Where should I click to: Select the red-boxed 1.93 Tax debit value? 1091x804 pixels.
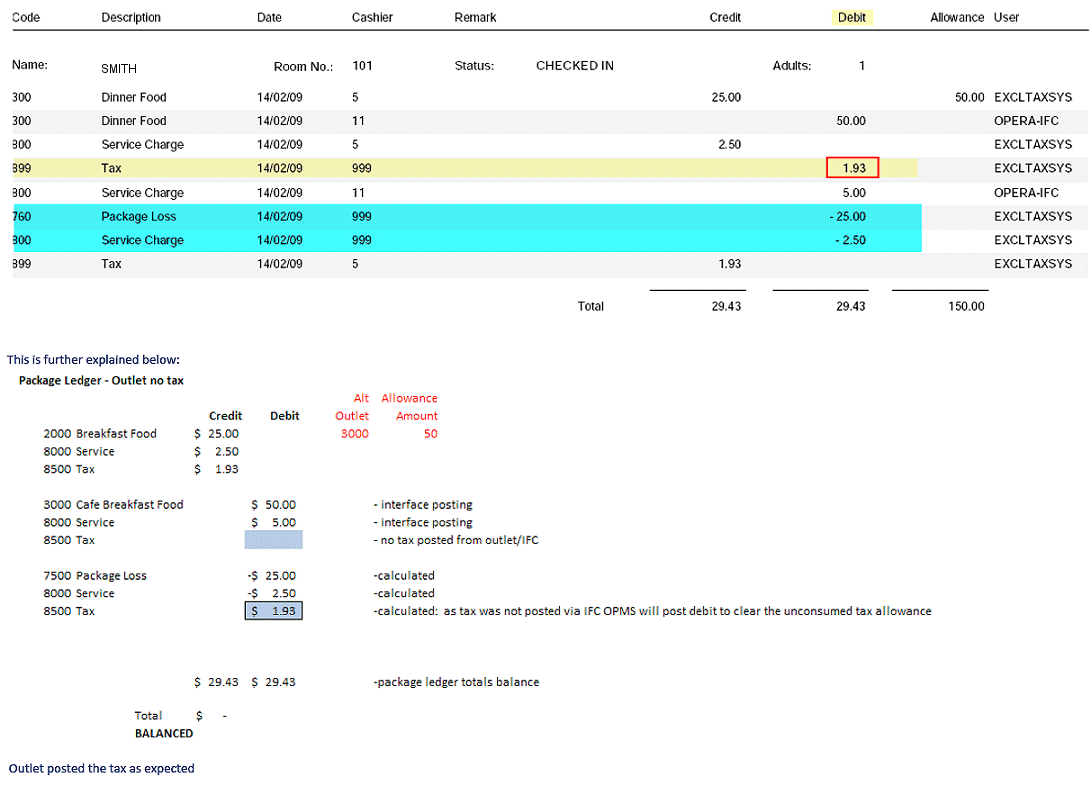coord(852,168)
